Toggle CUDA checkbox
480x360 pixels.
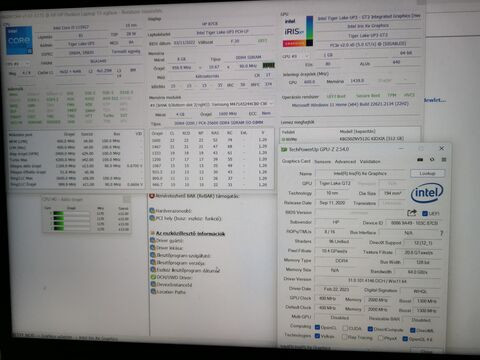(x=345, y=328)
